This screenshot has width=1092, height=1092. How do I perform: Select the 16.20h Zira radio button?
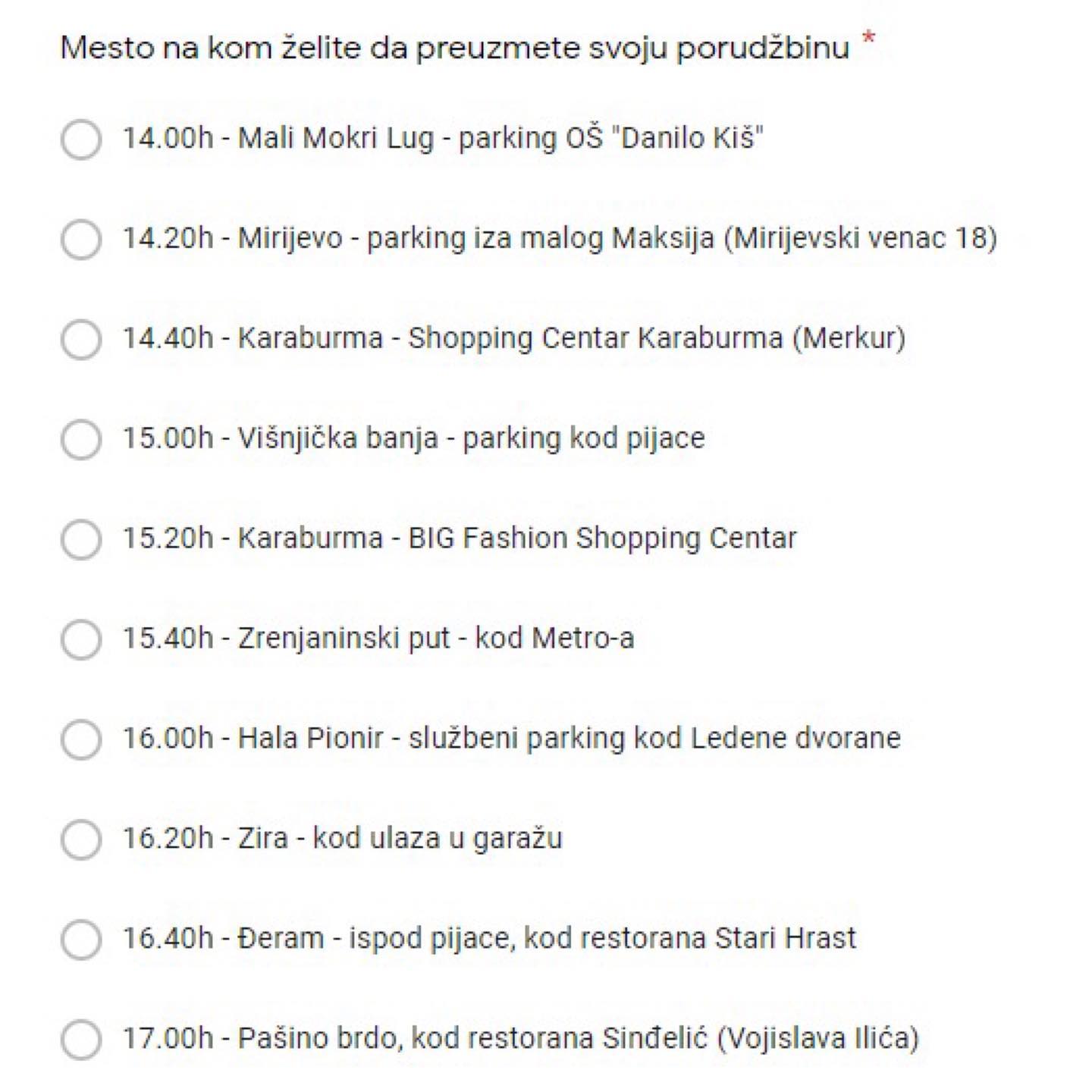(x=81, y=839)
